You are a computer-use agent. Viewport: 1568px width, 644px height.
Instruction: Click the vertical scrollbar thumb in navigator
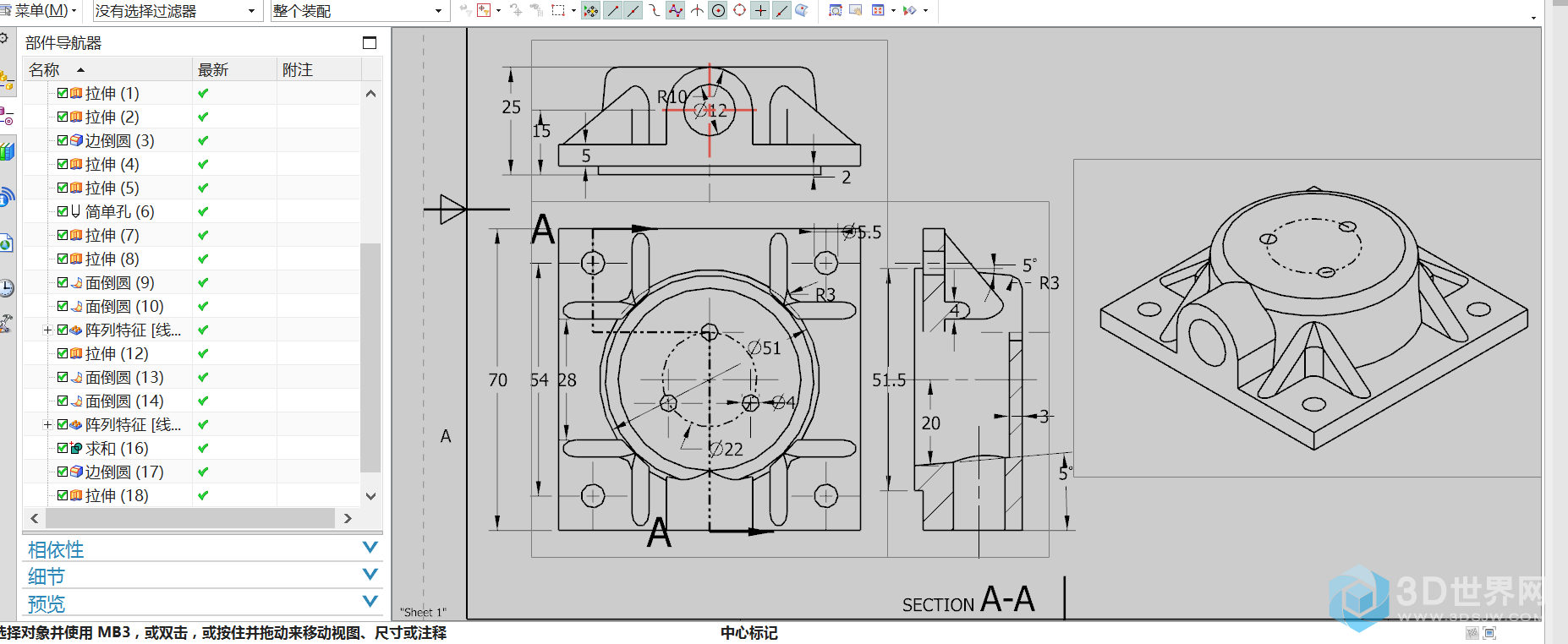pyautogui.click(x=370, y=357)
